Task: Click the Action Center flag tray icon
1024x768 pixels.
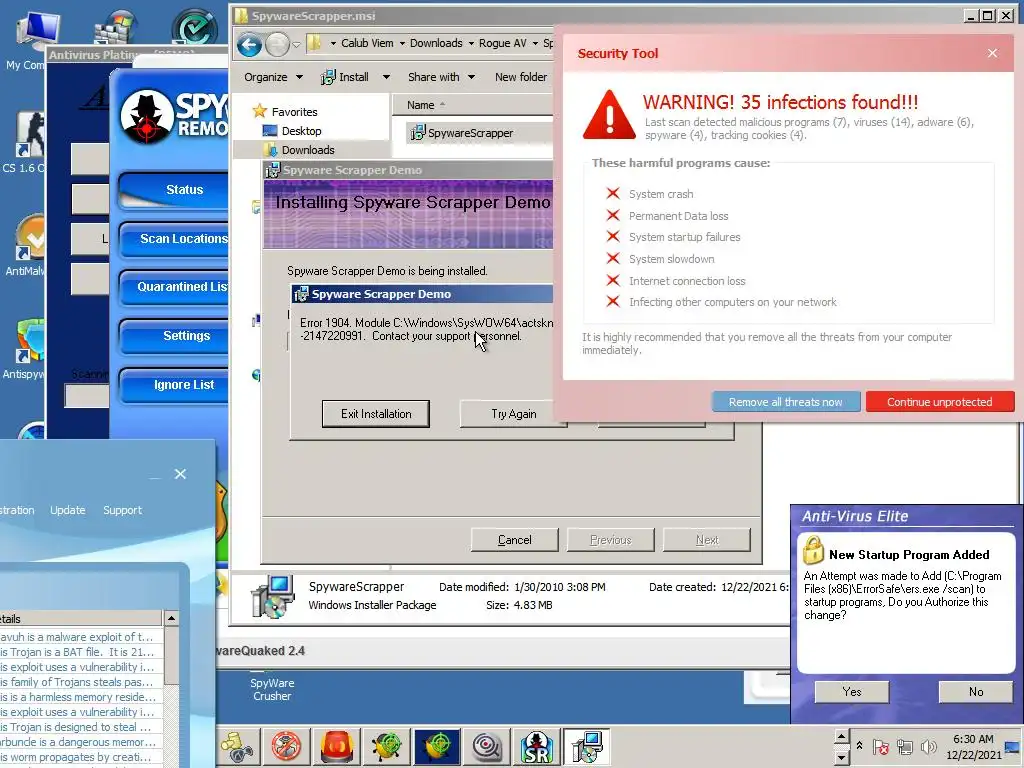Action: [x=880, y=746]
